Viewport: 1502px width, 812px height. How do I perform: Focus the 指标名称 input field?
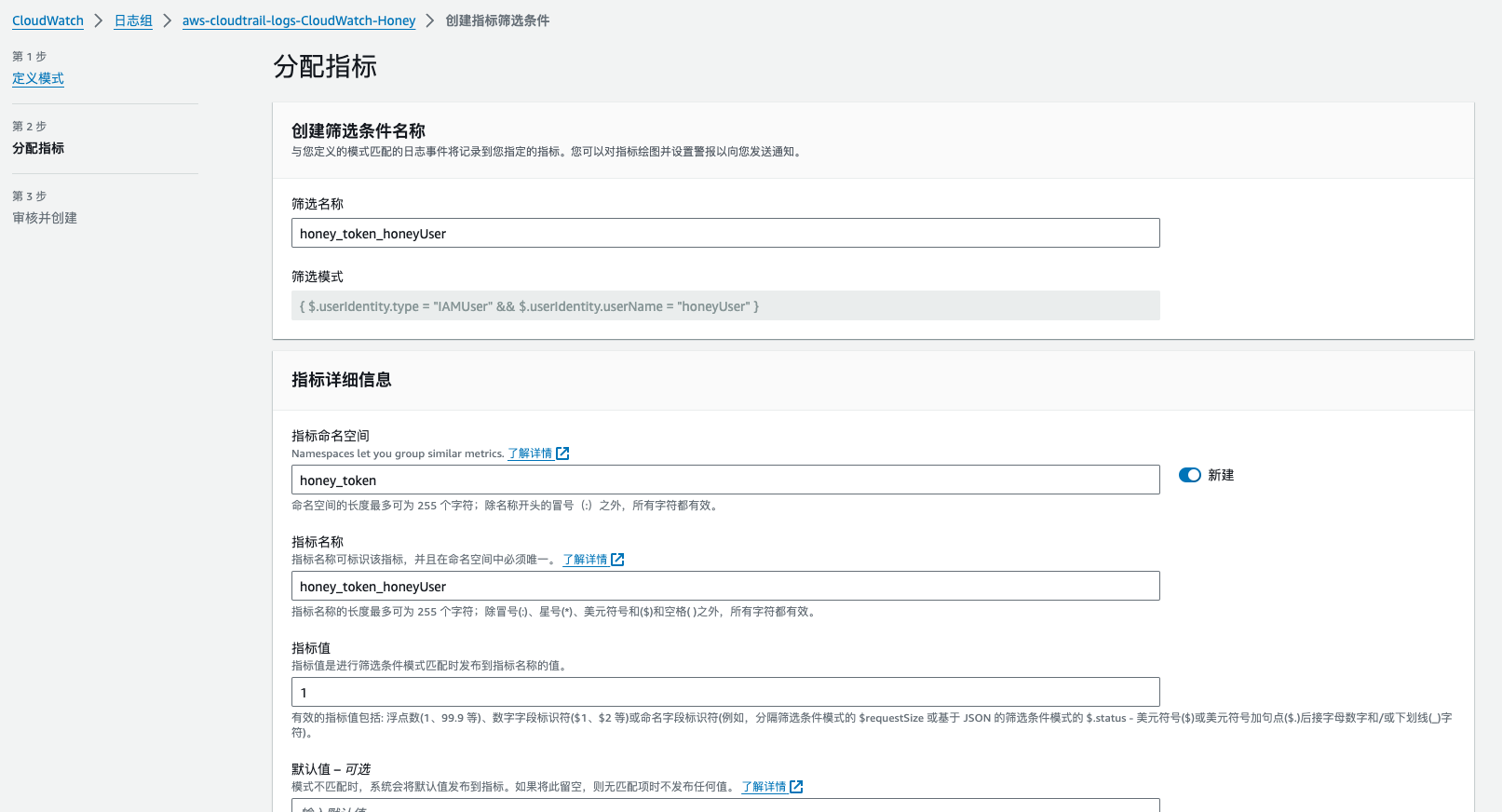(x=725, y=586)
